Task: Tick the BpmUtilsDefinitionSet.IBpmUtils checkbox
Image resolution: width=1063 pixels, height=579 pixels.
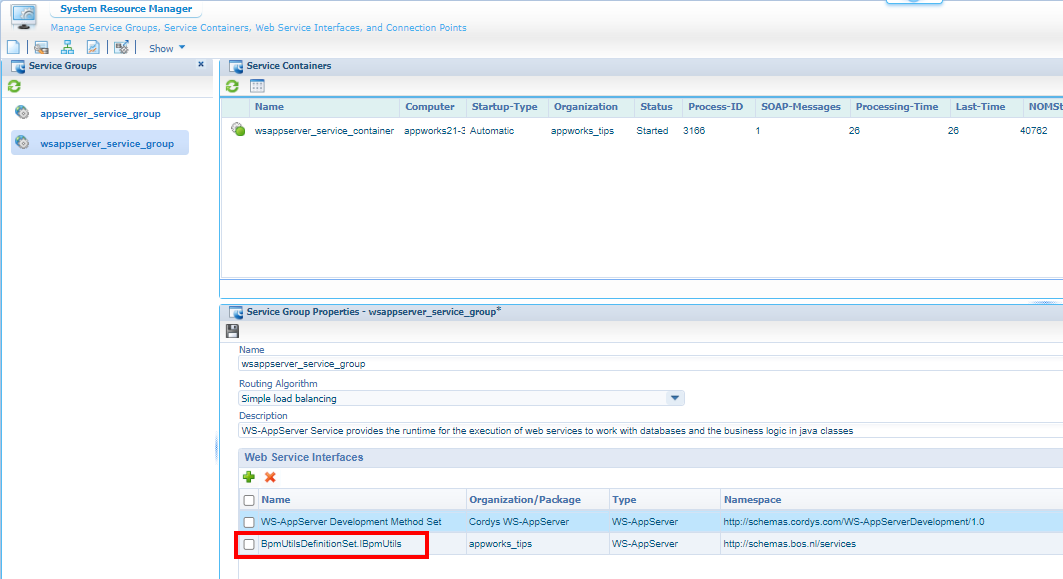Action: click(249, 545)
